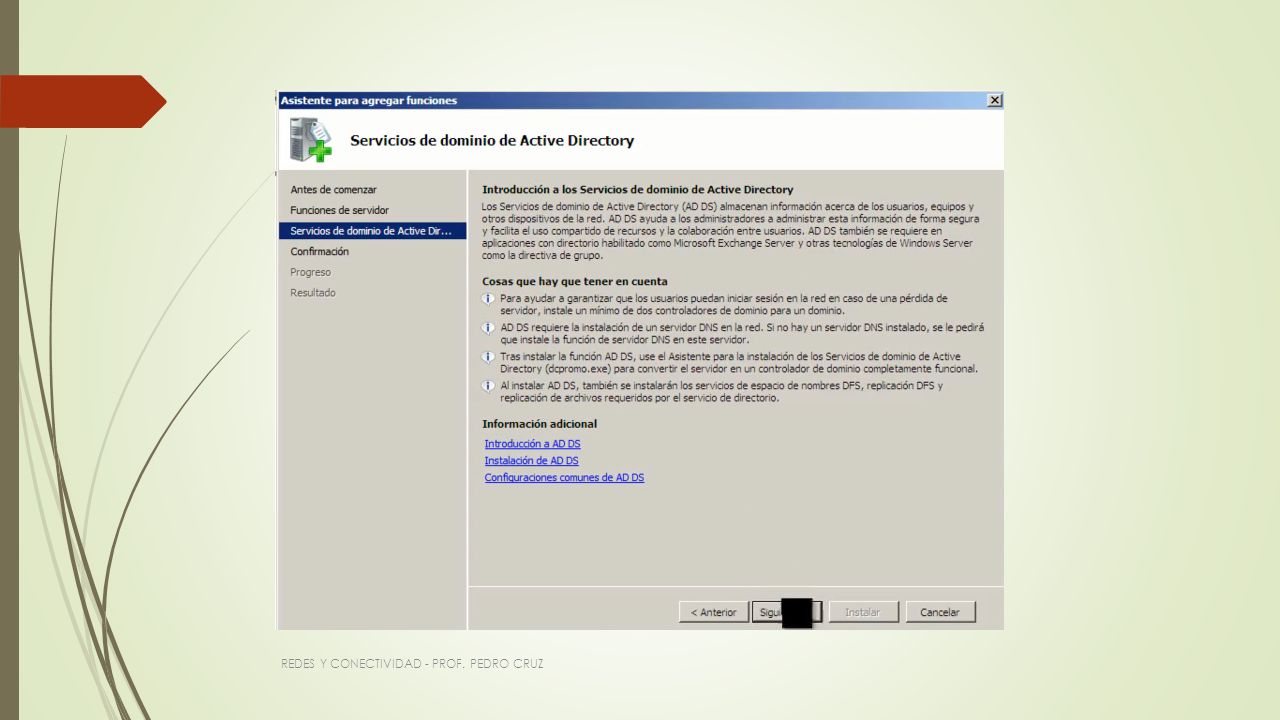Image resolution: width=1280 pixels, height=720 pixels.
Task: Click the slide footer 'REDES Y CONECTIVIDAD - PROF. PEDRO CRUZ'
Action: click(x=413, y=664)
